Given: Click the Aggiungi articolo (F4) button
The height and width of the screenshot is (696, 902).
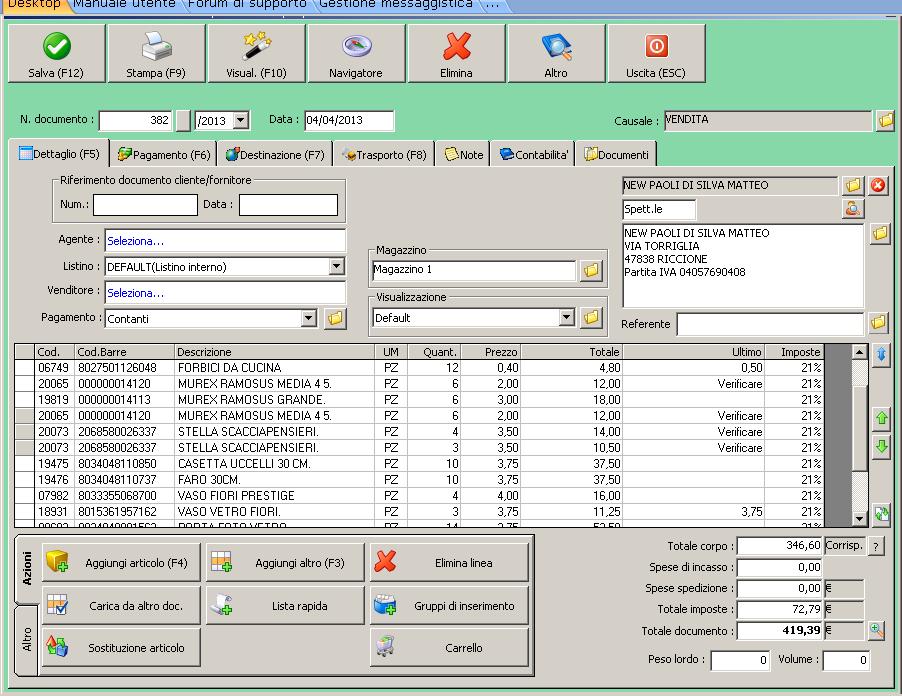Looking at the screenshot, I should point(121,563).
